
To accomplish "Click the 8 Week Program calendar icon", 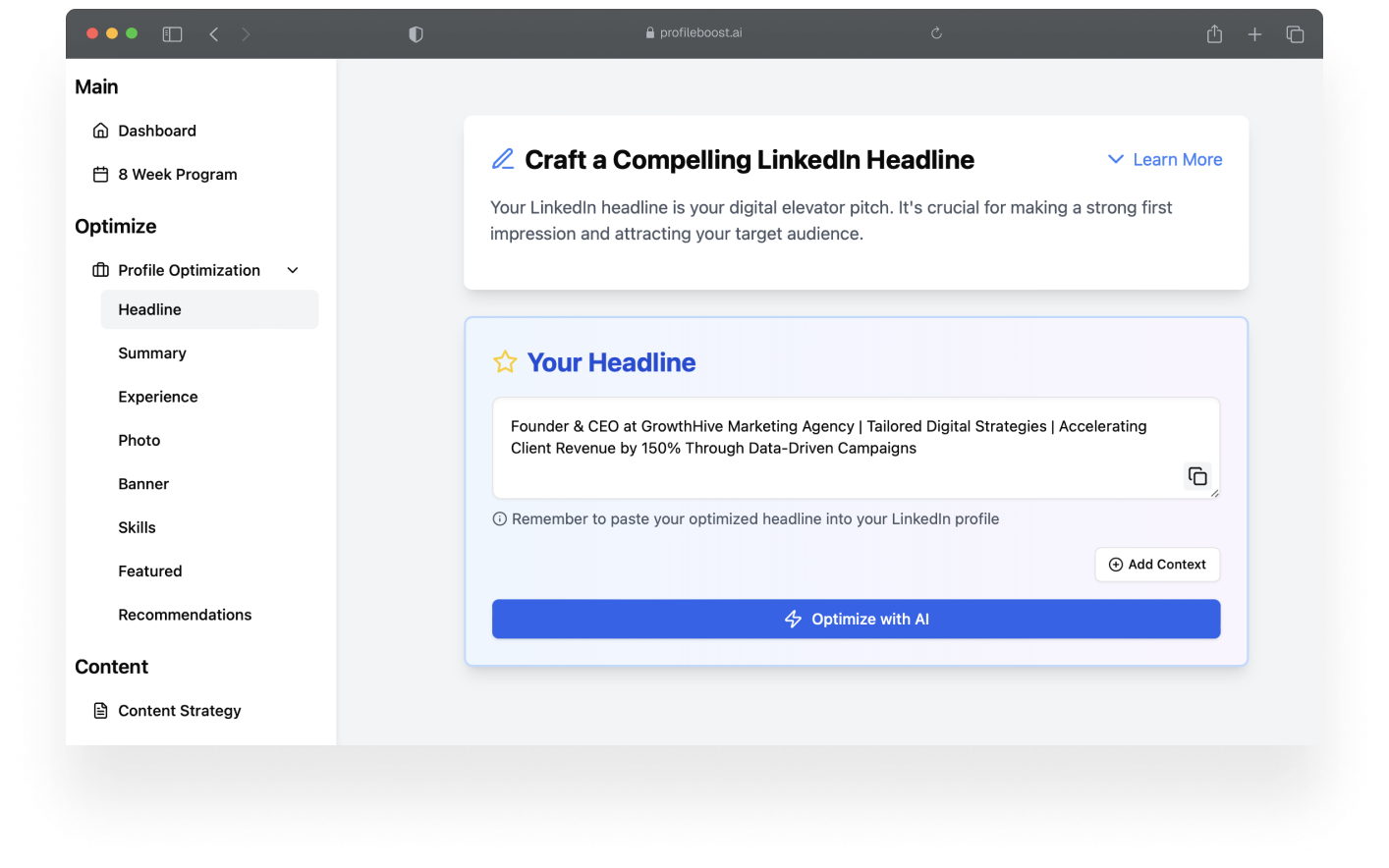I will (100, 175).
